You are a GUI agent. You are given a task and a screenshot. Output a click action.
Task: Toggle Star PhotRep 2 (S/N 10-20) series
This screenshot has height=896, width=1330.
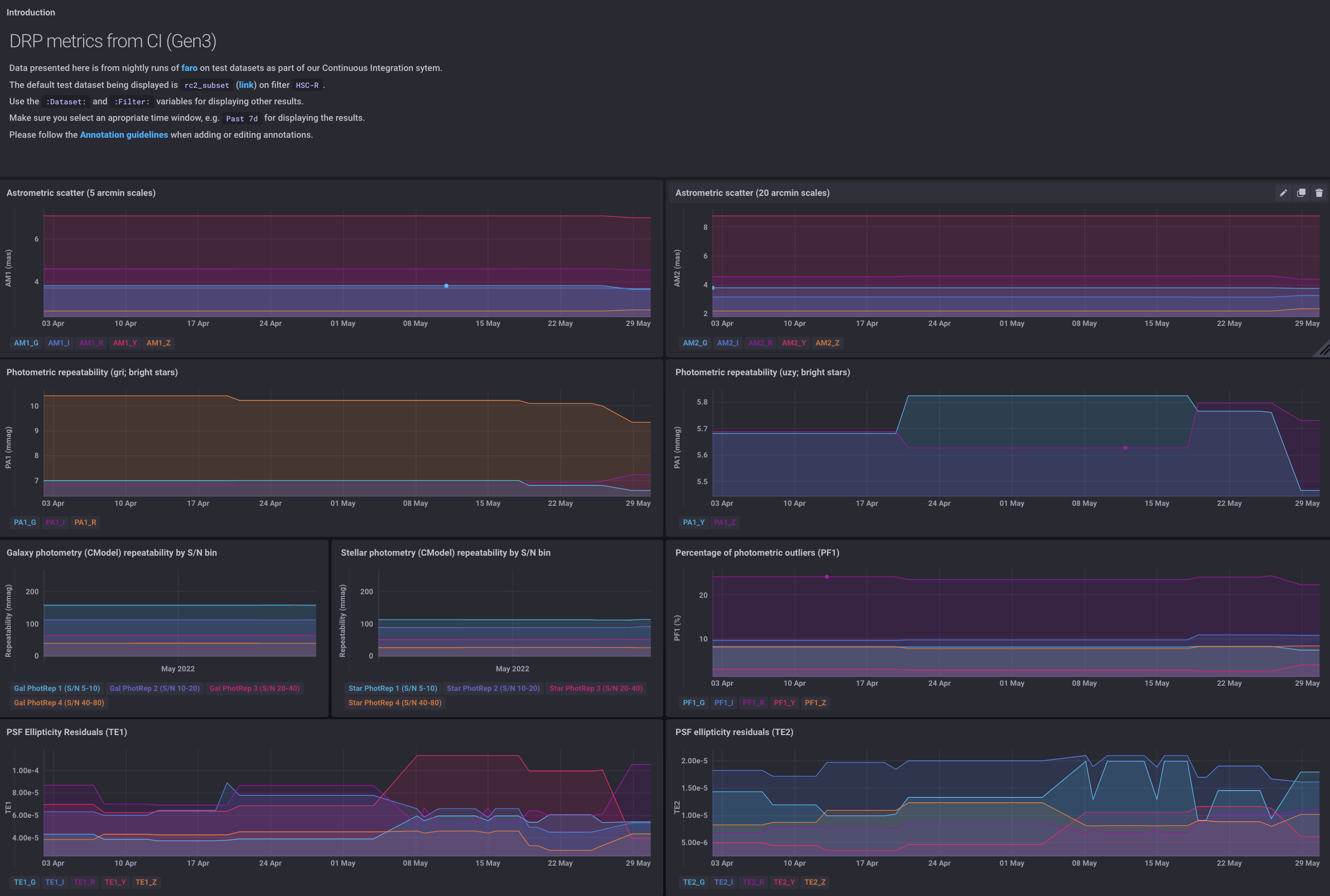tap(493, 688)
